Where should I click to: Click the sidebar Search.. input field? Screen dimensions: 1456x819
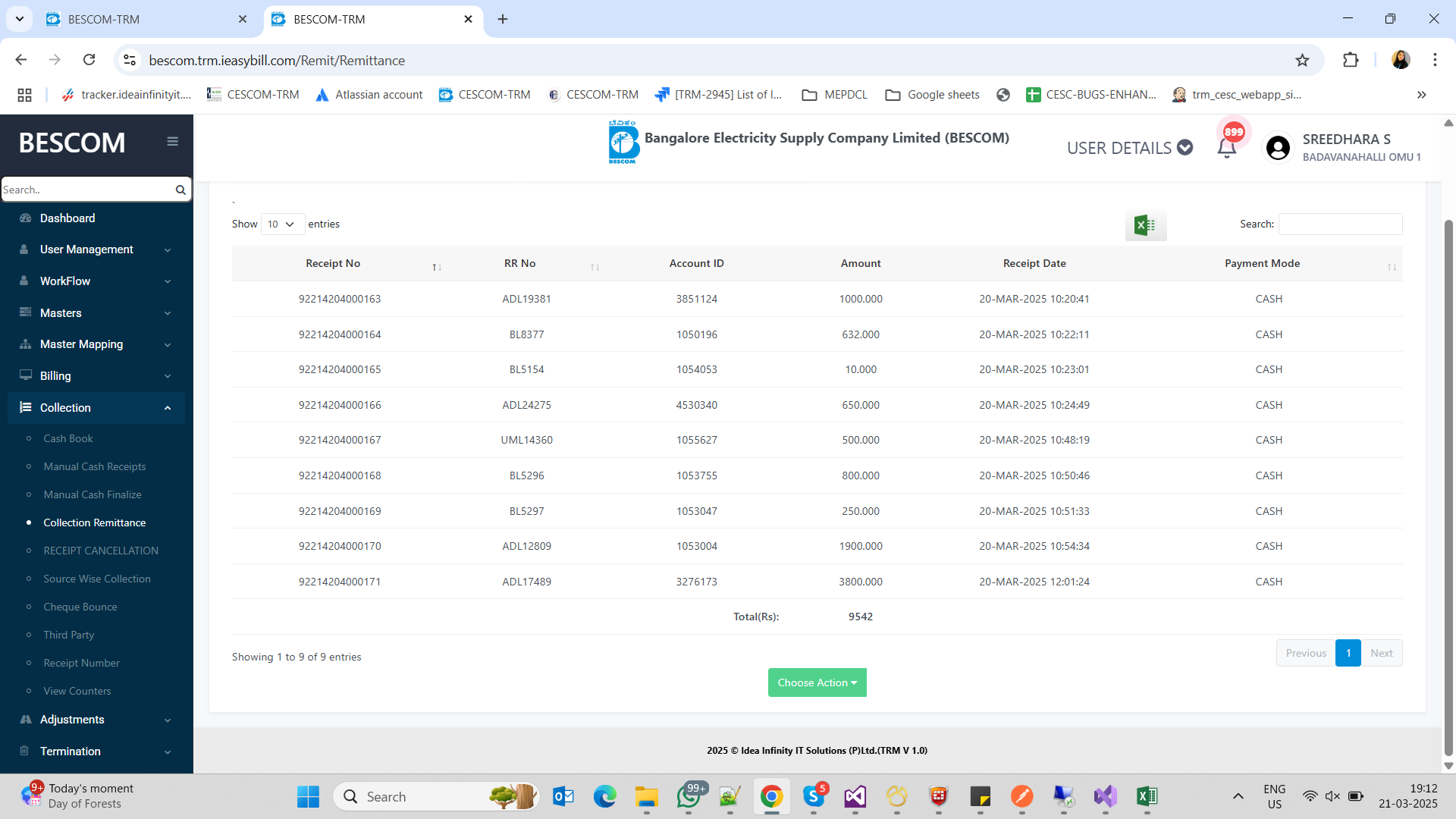87,190
